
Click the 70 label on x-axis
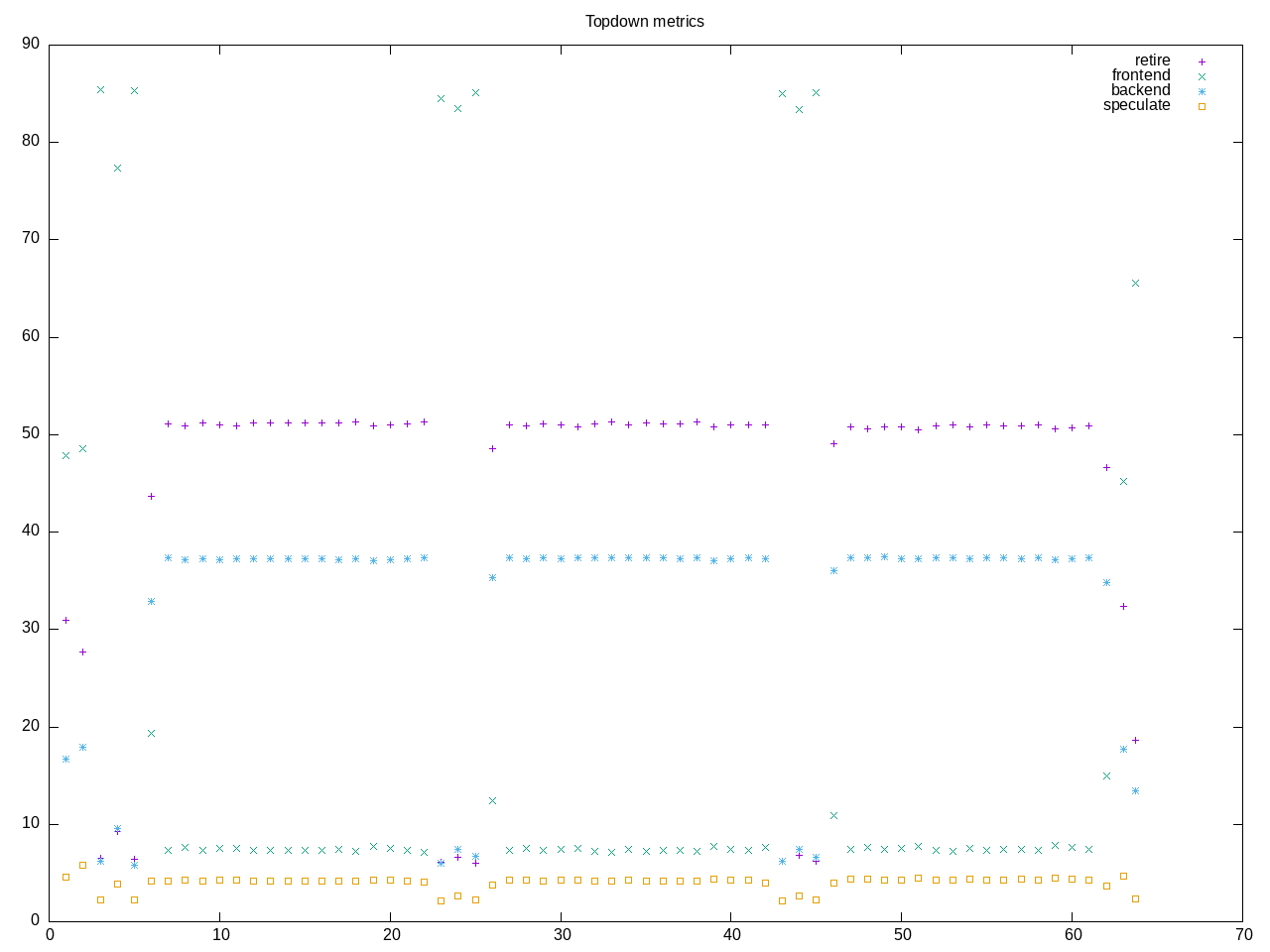pyautogui.click(x=1242, y=935)
